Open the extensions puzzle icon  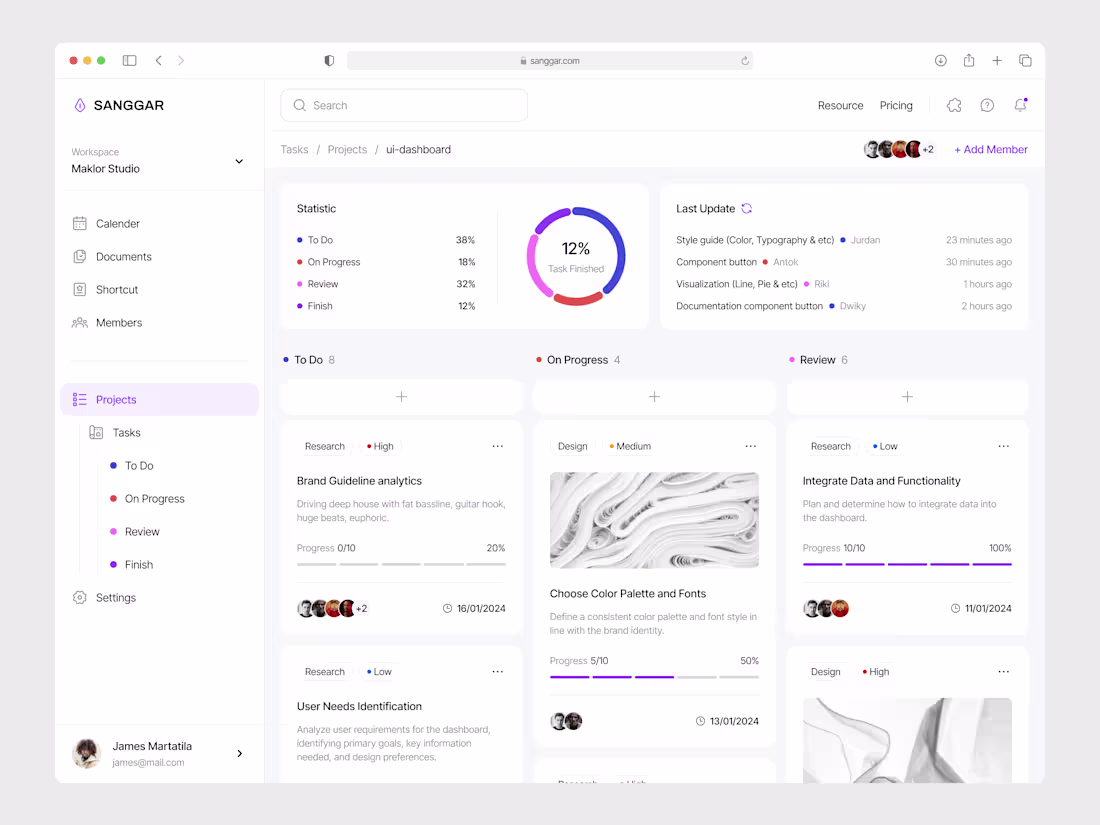[x=954, y=105]
